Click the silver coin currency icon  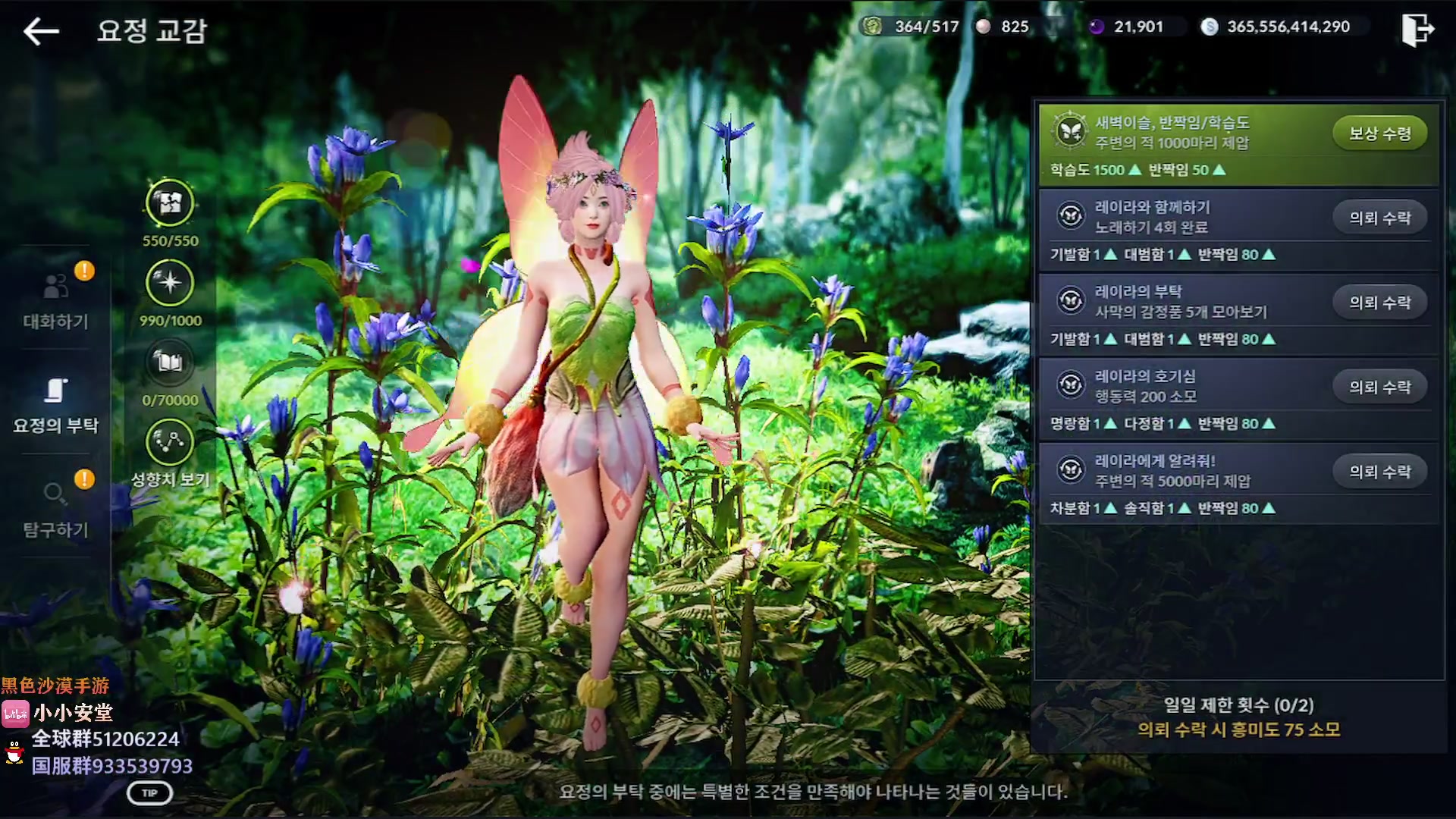pos(1210,27)
